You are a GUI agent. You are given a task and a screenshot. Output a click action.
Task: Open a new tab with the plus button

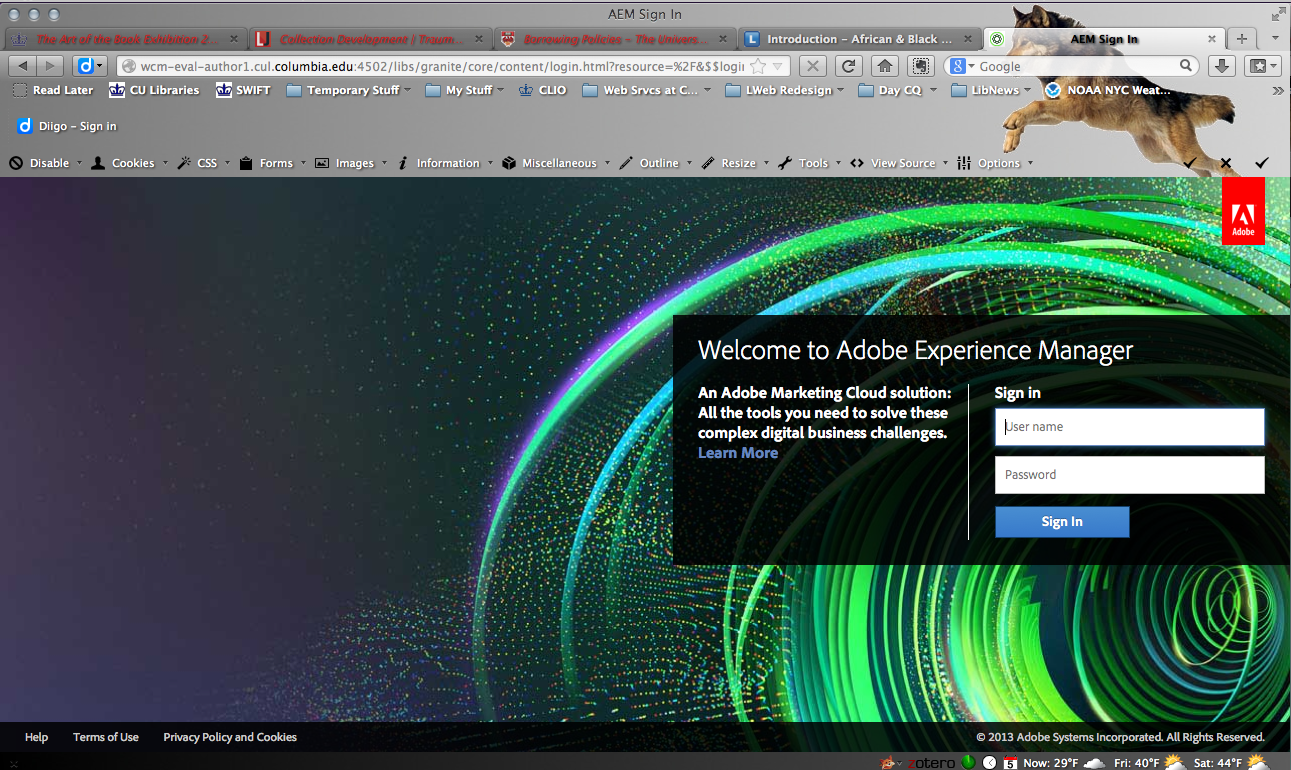1241,39
